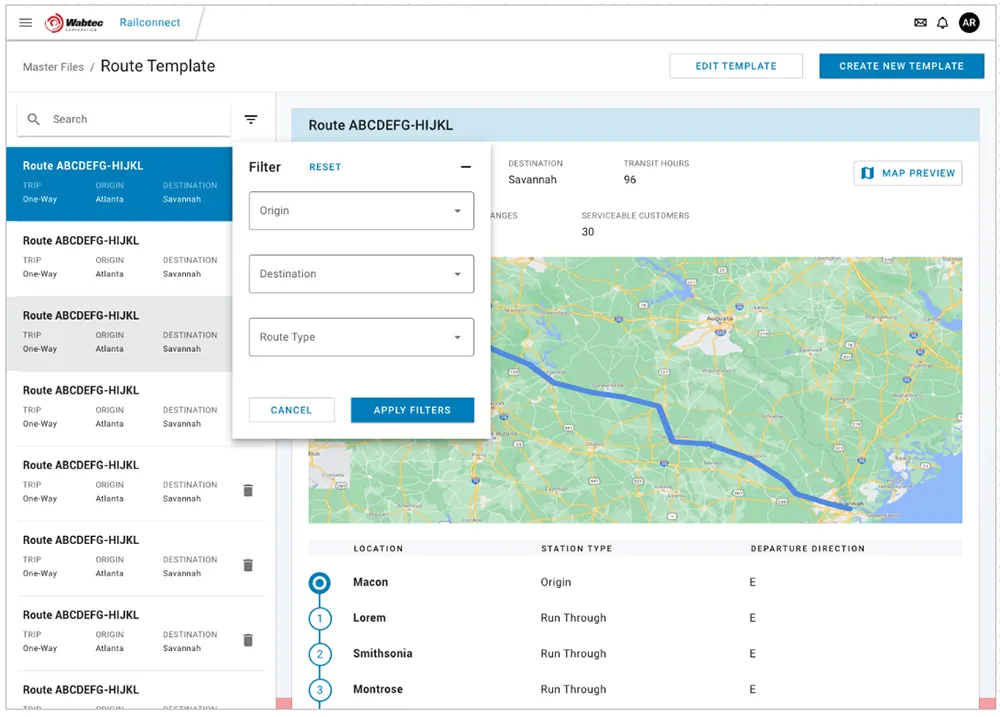Click Railconnect in the header
1000x717 pixels.
click(x=150, y=22)
